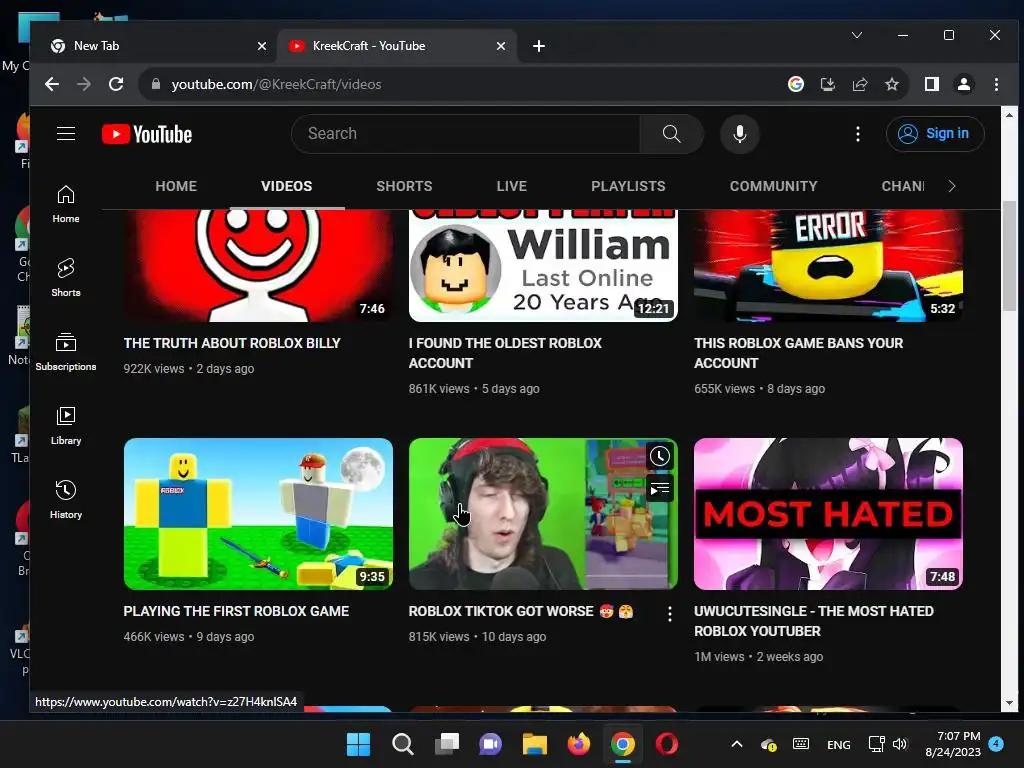The height and width of the screenshot is (768, 1024).
Task: Click the page vertical scrollbar
Action: [1009, 257]
